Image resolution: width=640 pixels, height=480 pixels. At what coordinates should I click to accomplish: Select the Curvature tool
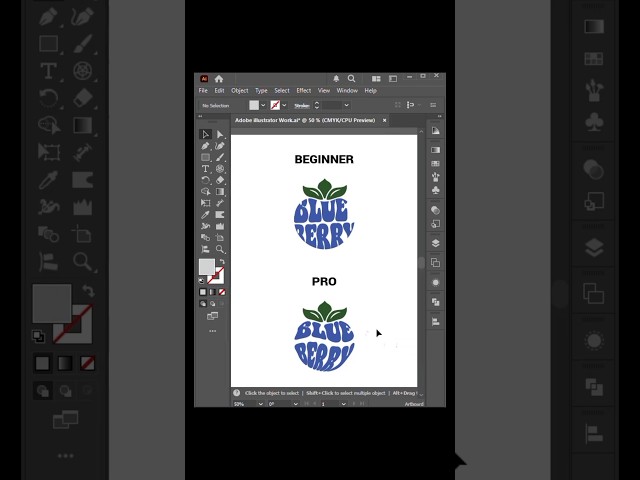click(x=220, y=146)
